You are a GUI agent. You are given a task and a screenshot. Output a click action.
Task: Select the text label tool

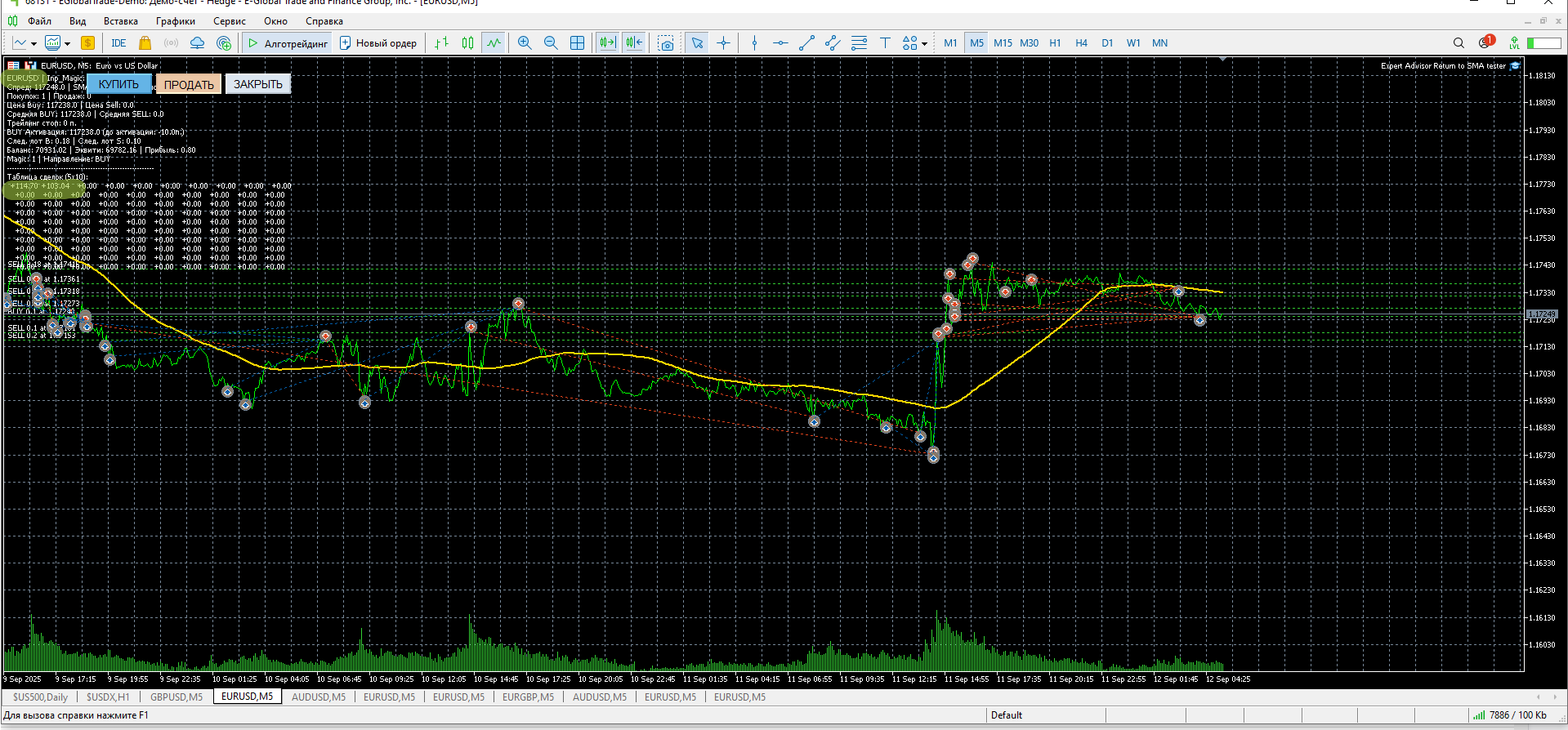click(885, 43)
